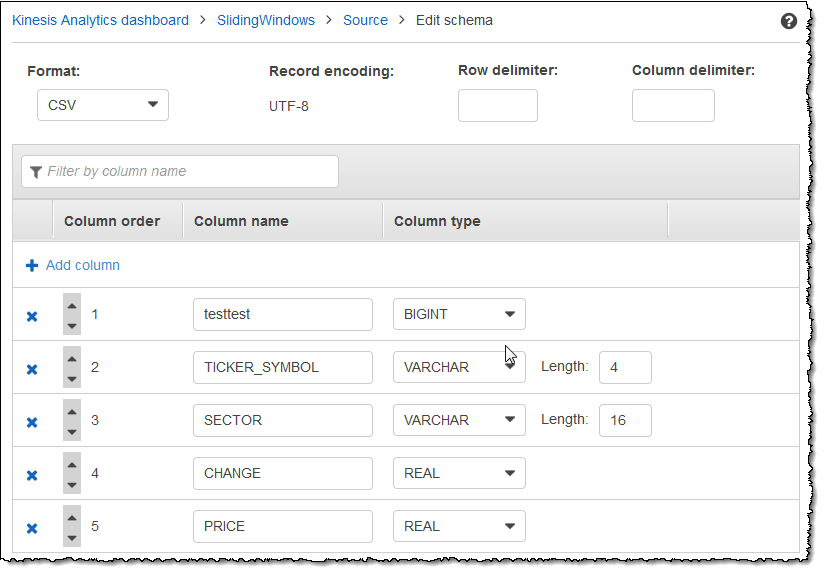The image size is (824, 575).
Task: Delete the CHANGE column row
Action: [32, 475]
